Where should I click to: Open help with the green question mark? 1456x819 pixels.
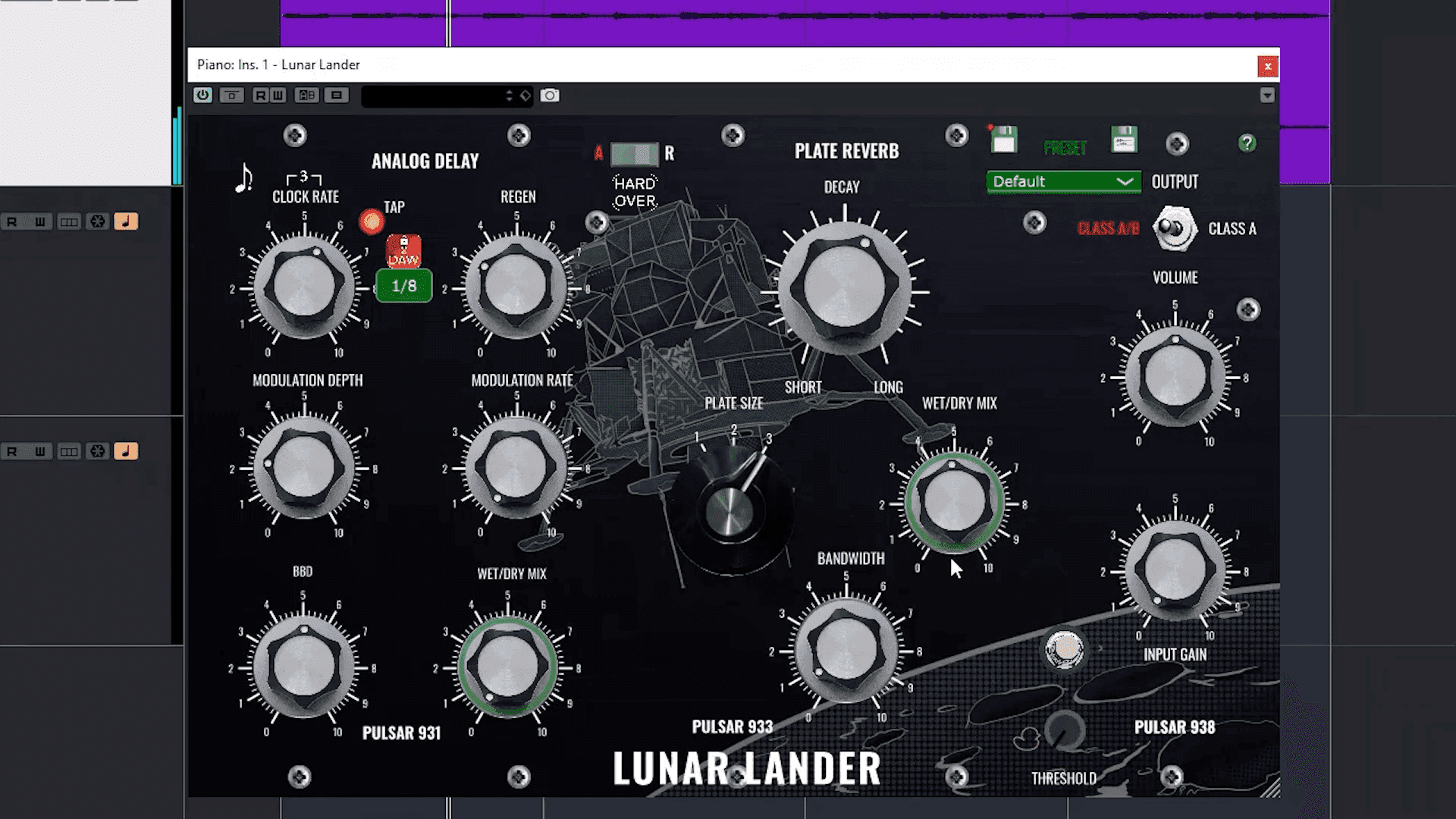[x=1247, y=143]
